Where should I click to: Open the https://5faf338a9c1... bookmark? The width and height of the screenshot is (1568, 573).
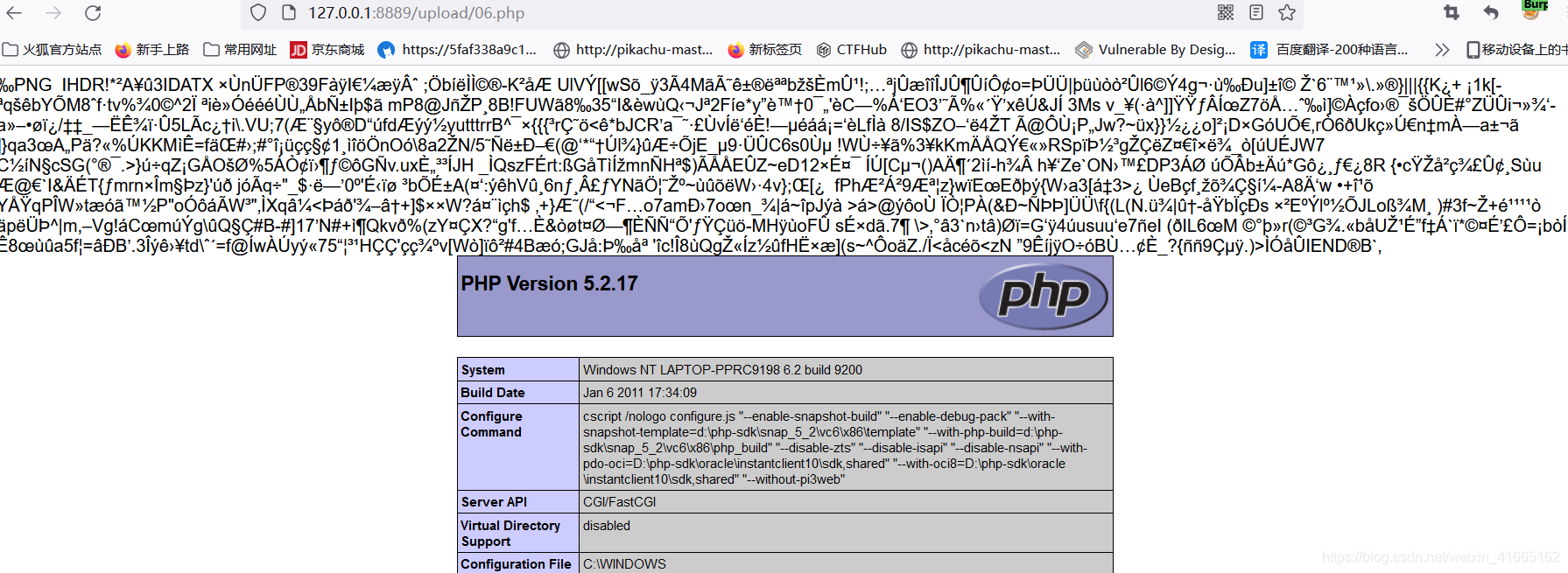pos(457,50)
